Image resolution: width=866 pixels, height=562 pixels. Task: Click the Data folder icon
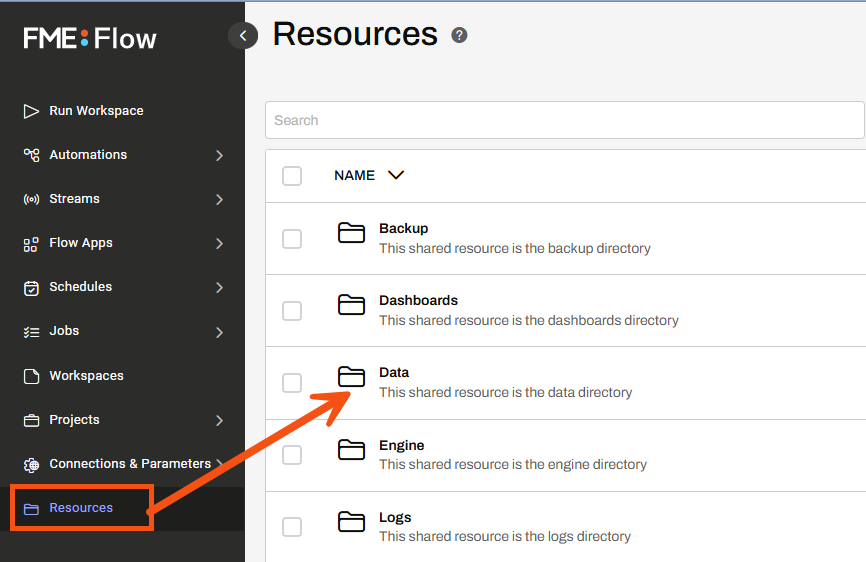pos(351,377)
